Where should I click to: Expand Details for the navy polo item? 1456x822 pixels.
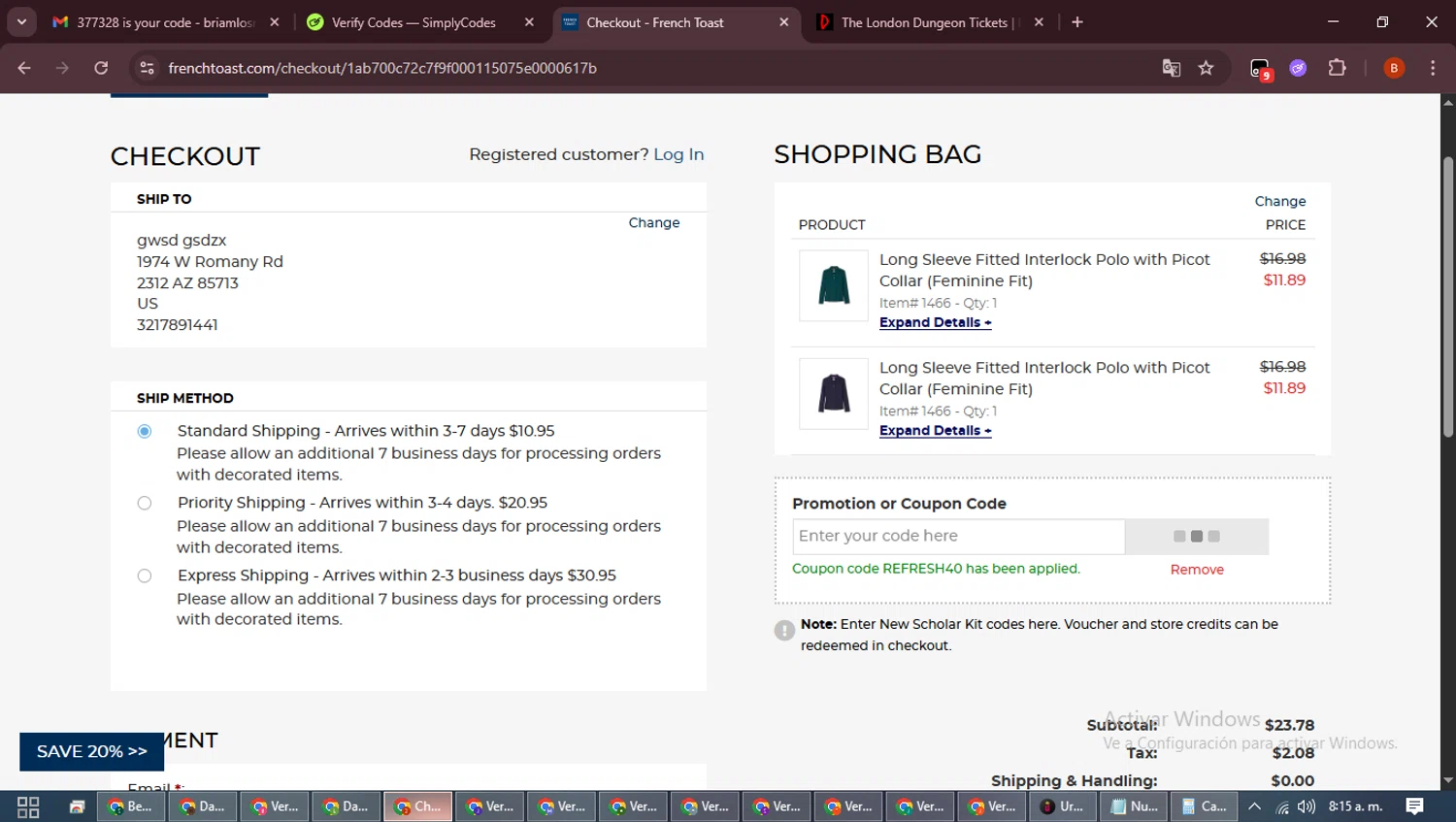[x=935, y=430]
